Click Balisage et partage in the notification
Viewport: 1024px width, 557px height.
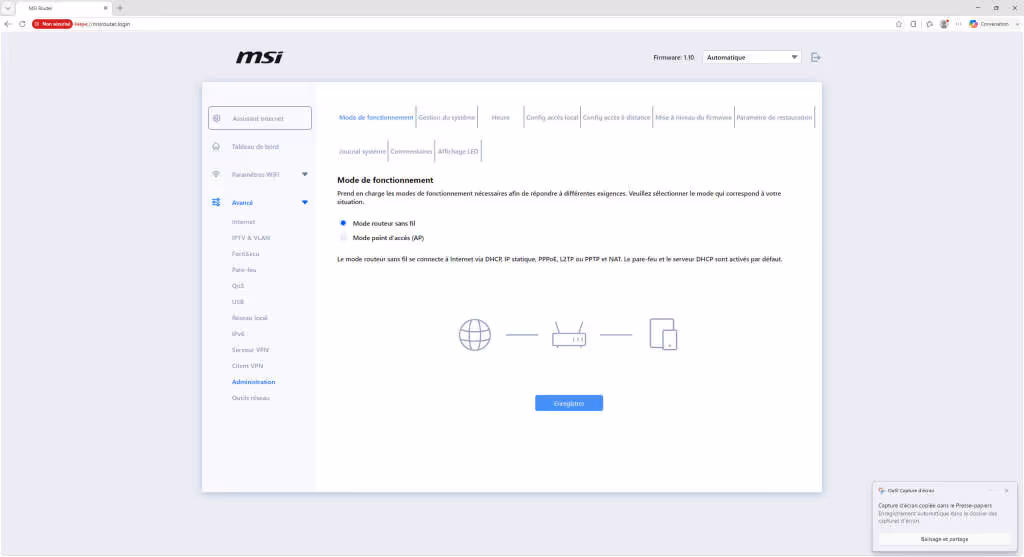pyautogui.click(x=944, y=539)
